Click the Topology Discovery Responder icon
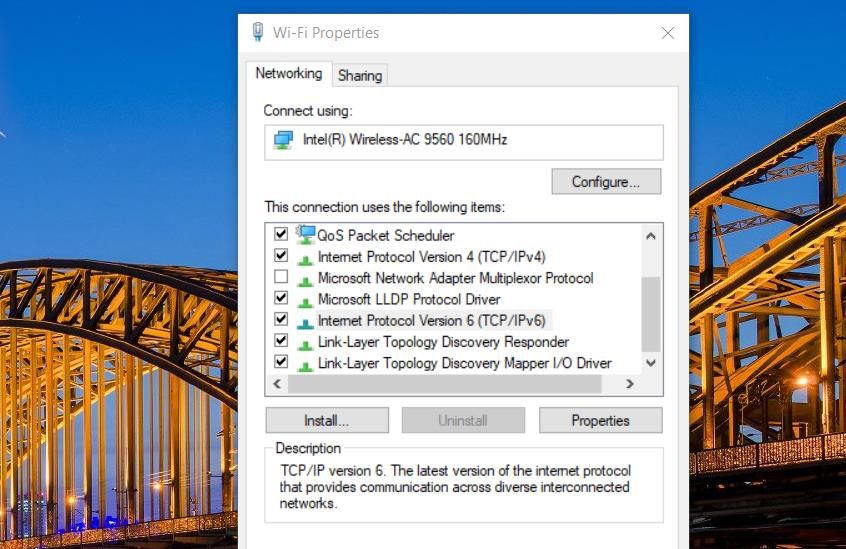Screen dimensions: 846x549 [x=305, y=344]
